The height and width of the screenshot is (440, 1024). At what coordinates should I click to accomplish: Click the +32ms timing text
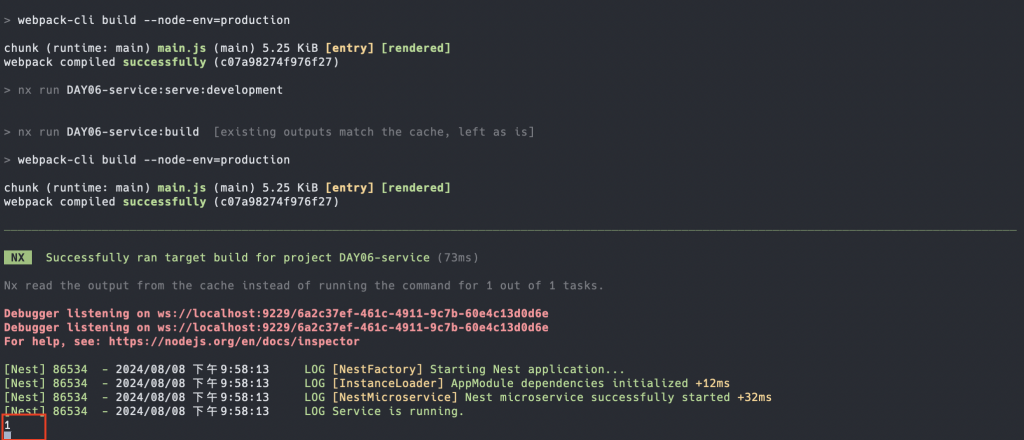755,397
